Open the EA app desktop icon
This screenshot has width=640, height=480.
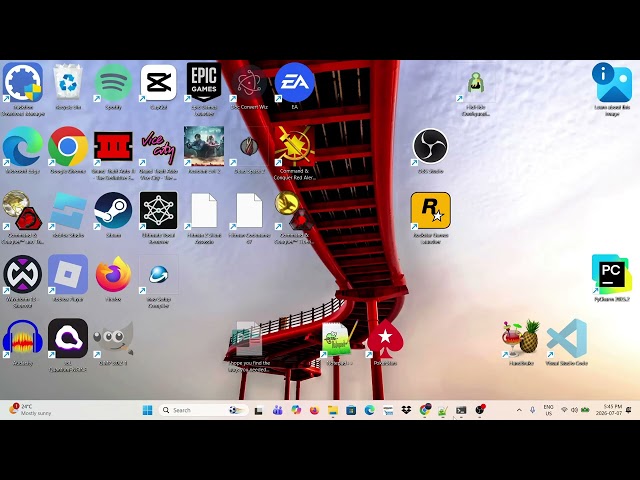pos(295,83)
